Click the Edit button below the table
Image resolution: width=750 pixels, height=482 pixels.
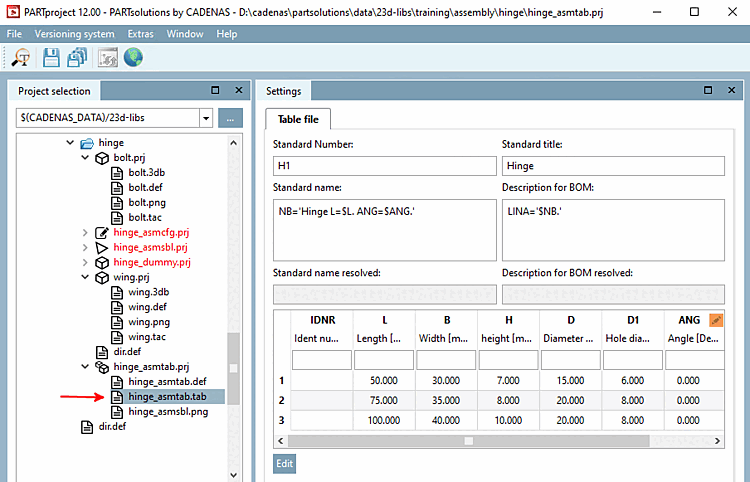284,464
